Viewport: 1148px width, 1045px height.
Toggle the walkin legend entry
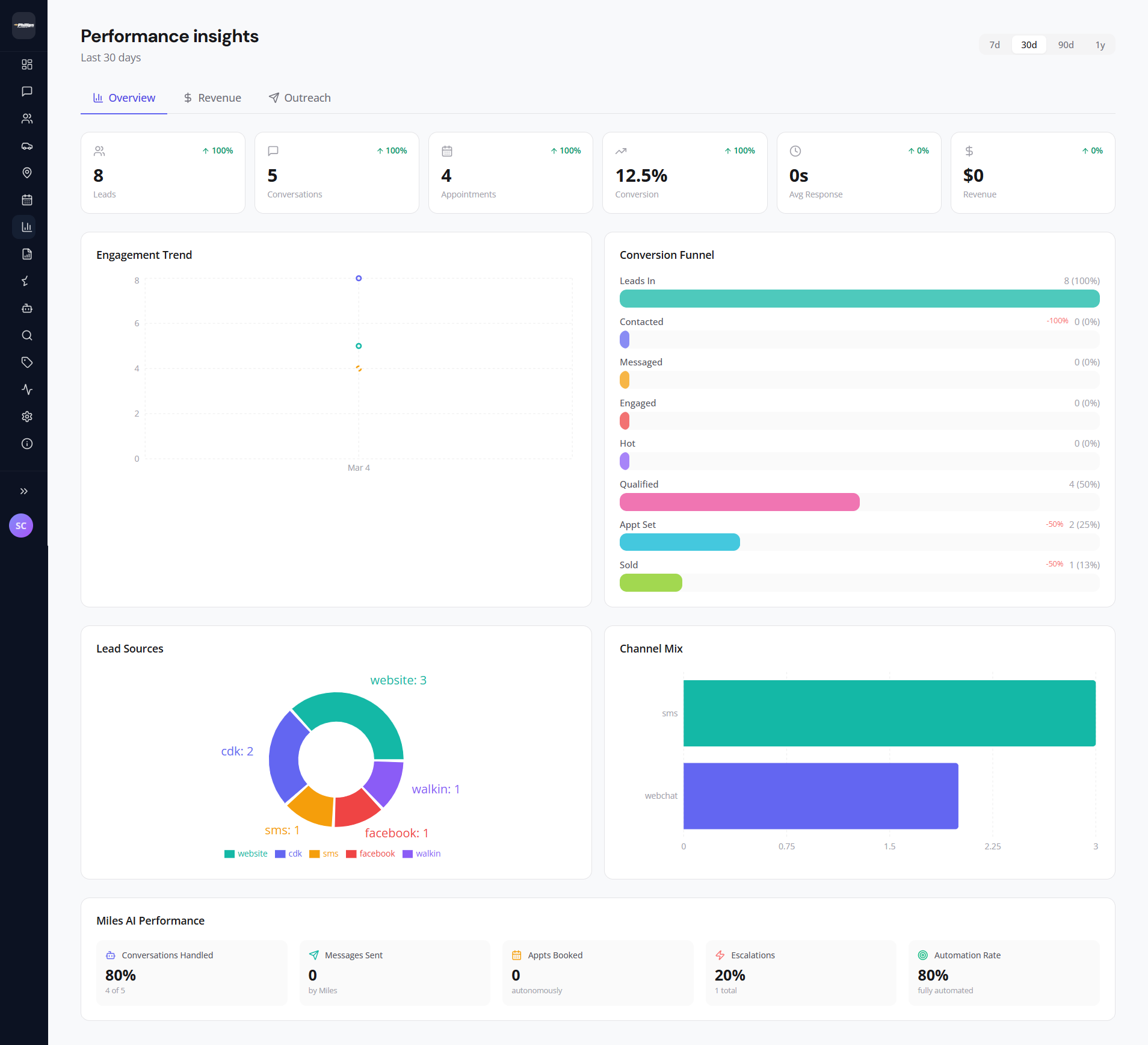(422, 854)
